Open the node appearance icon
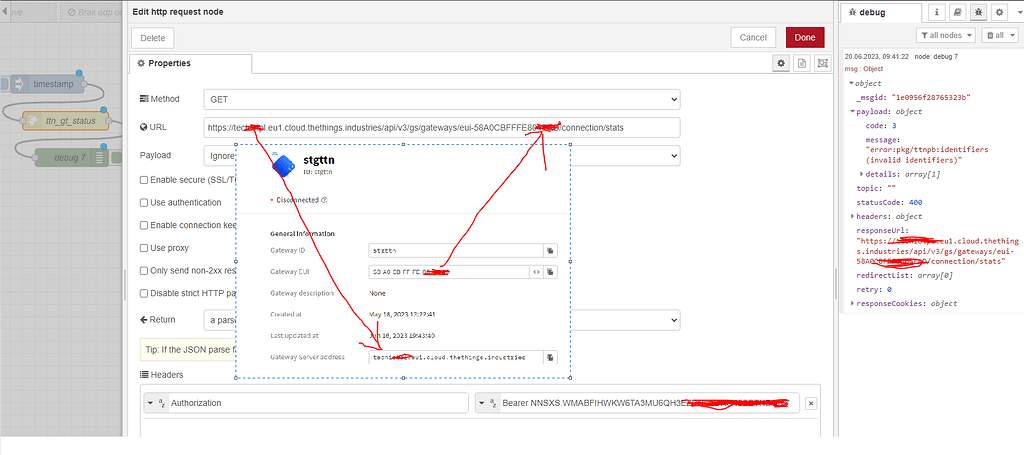 click(x=822, y=63)
